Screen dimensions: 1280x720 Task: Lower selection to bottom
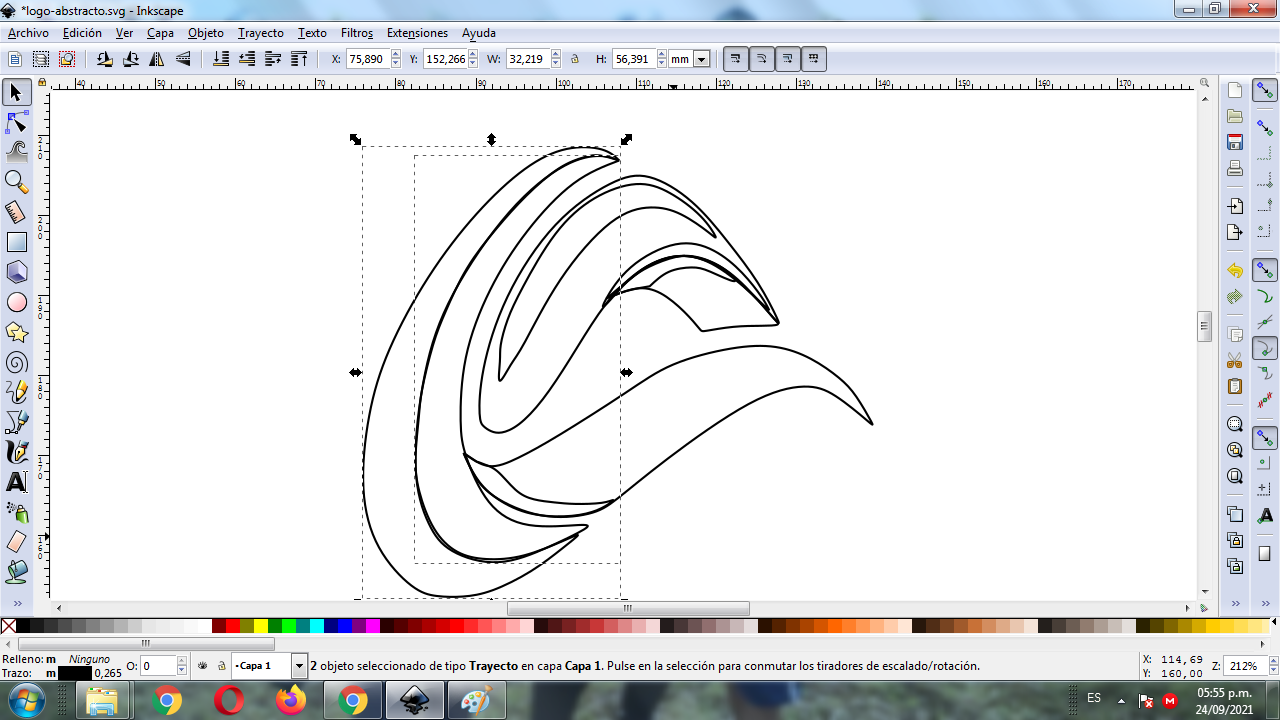222,59
